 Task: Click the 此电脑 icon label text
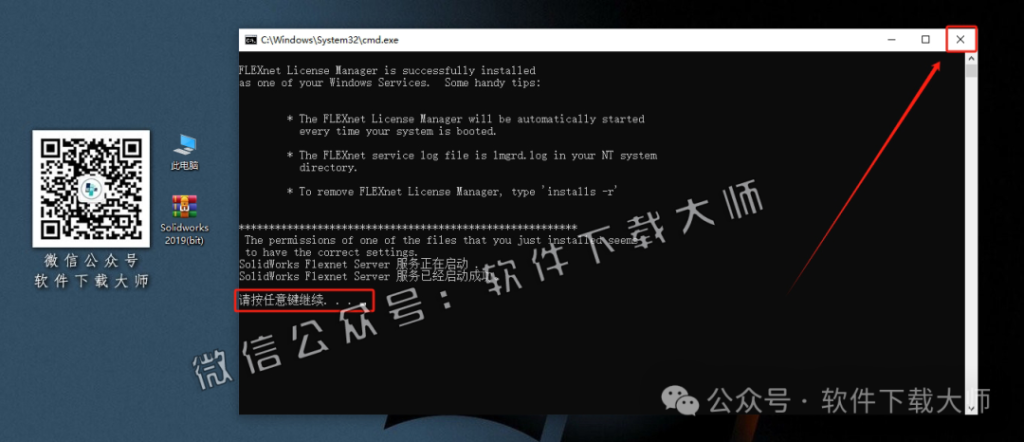pos(185,166)
